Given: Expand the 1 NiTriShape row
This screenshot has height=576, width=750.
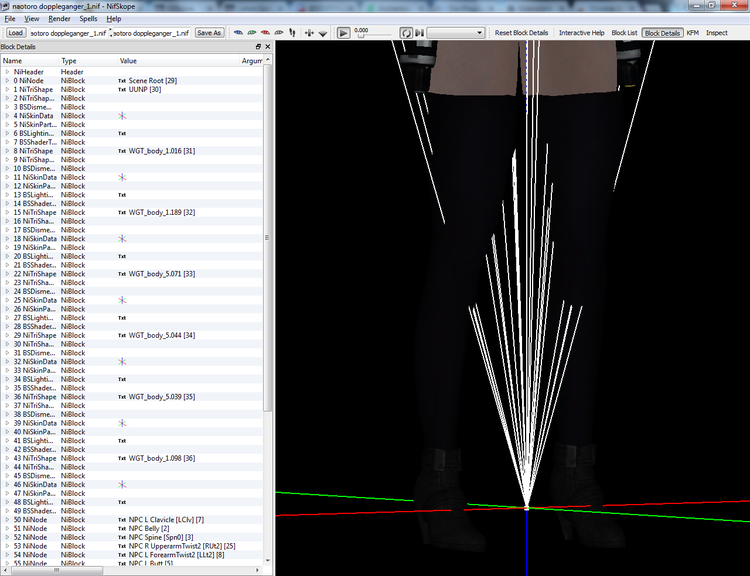Looking at the screenshot, I should (7, 89).
